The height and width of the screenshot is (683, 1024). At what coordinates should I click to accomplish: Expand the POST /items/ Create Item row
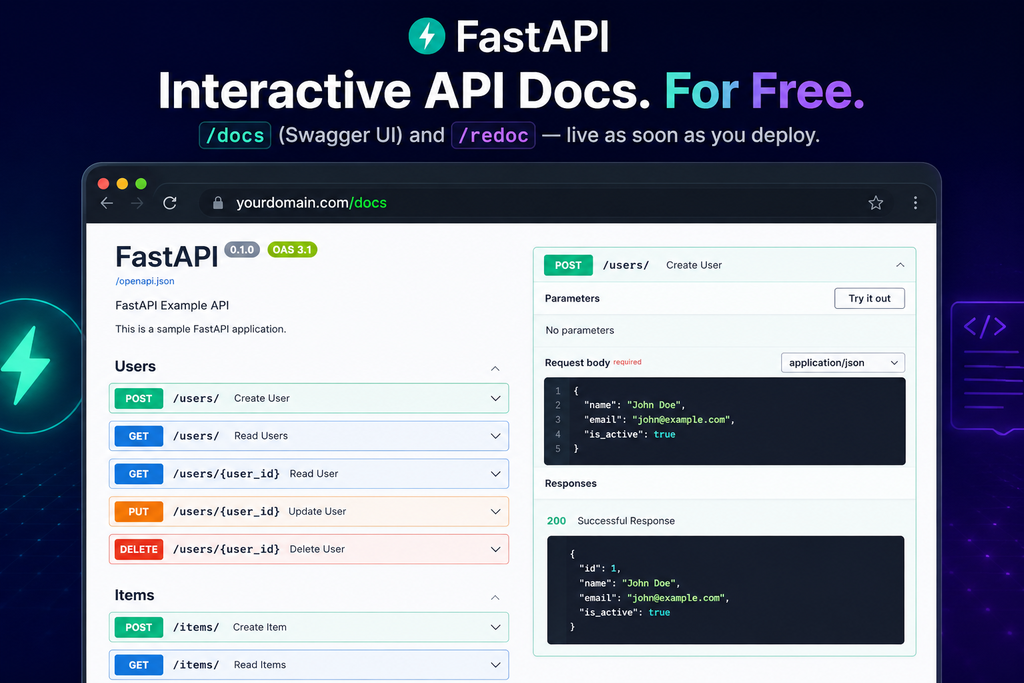(x=309, y=627)
